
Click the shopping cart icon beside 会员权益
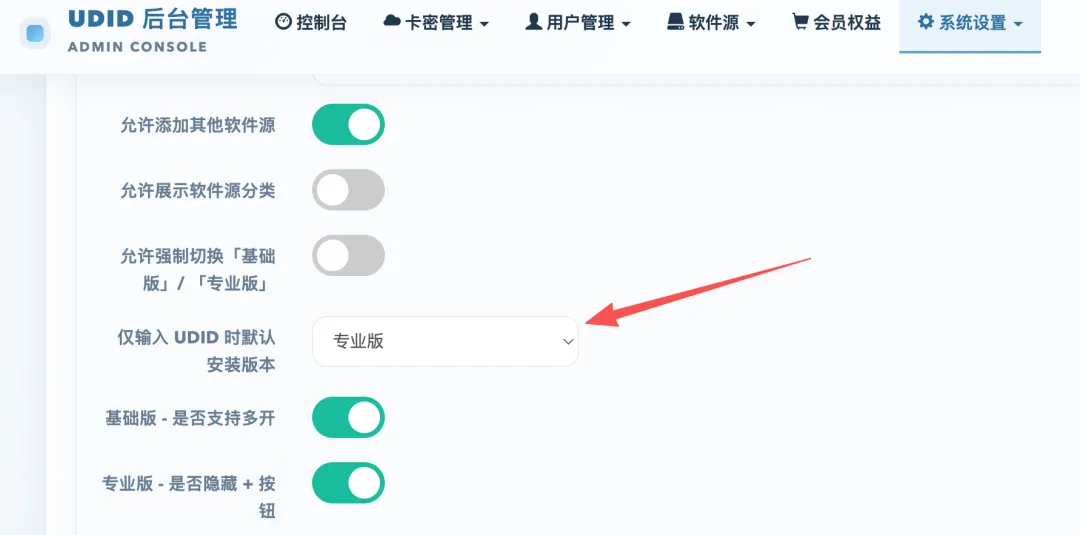click(800, 22)
